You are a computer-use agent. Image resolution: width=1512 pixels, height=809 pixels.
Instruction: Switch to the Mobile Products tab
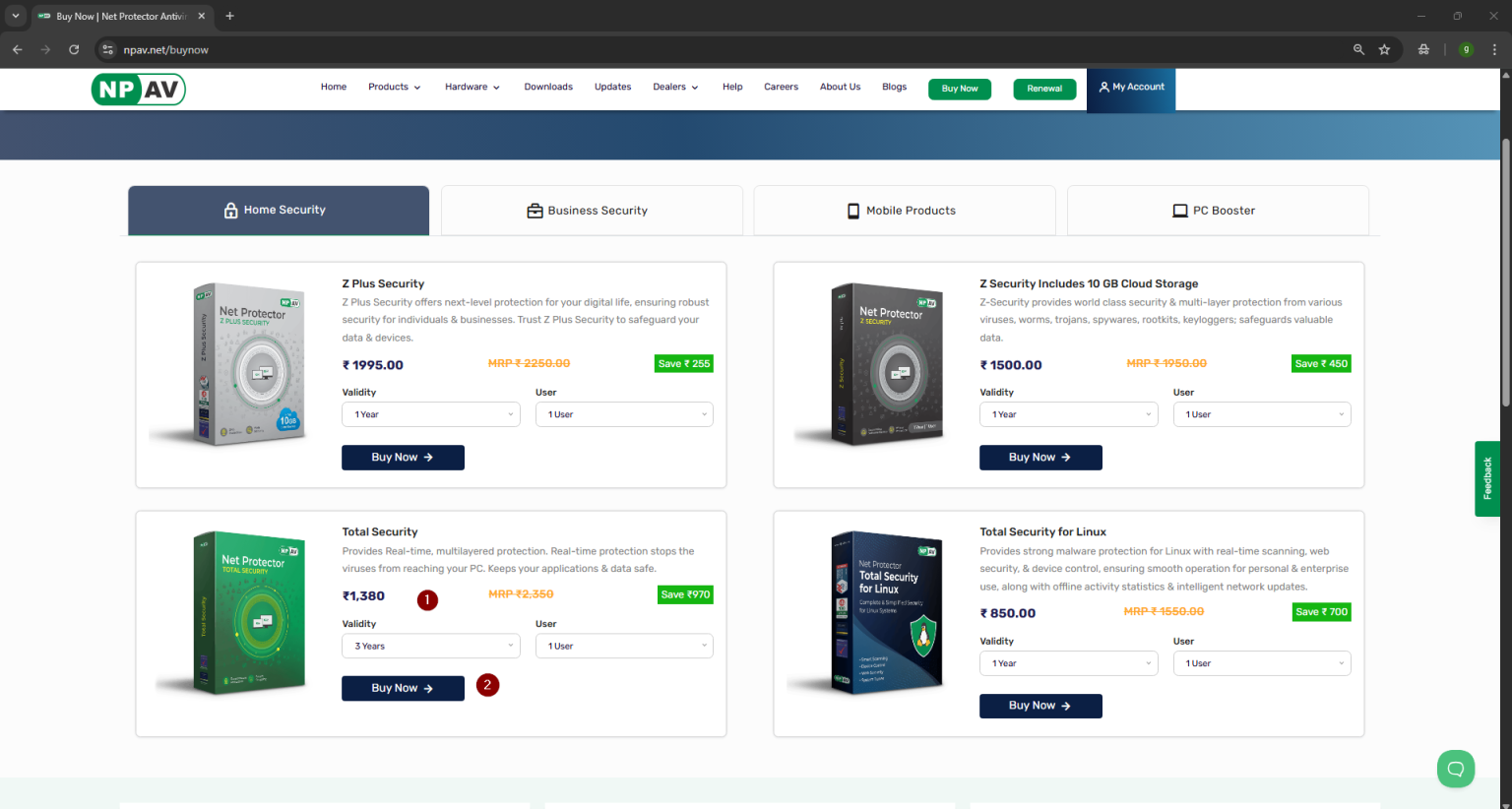[904, 210]
